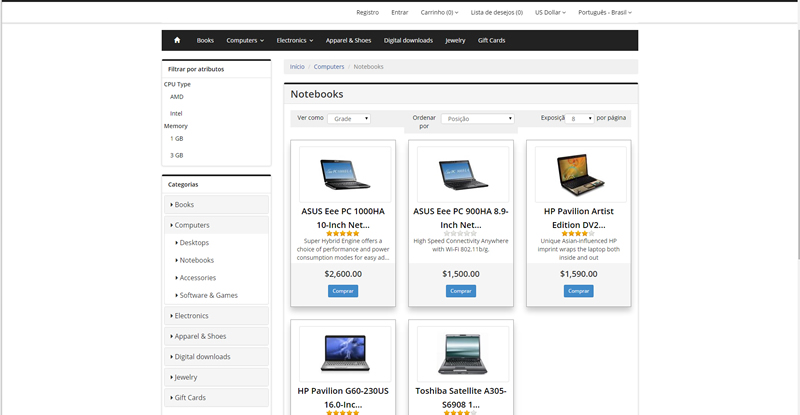
Task: Click the home icon in navigation bar
Action: 177,40
